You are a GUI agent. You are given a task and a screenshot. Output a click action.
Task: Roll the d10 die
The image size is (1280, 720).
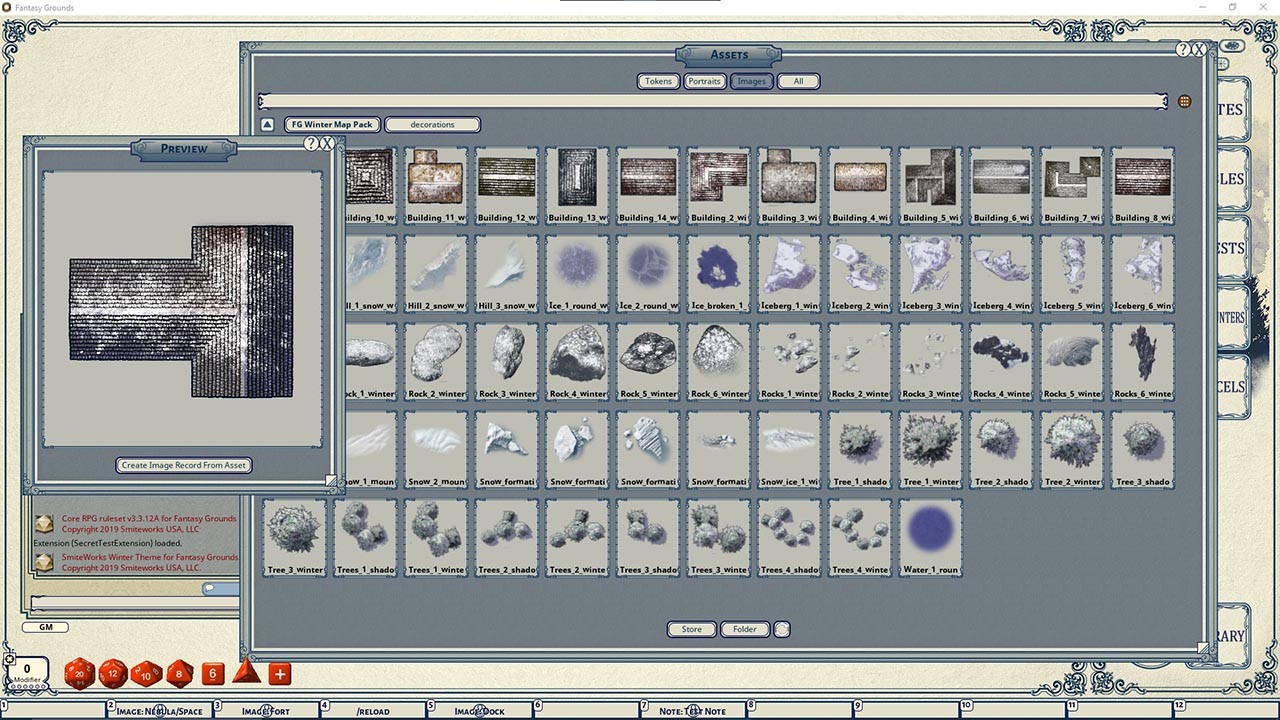[x=146, y=674]
